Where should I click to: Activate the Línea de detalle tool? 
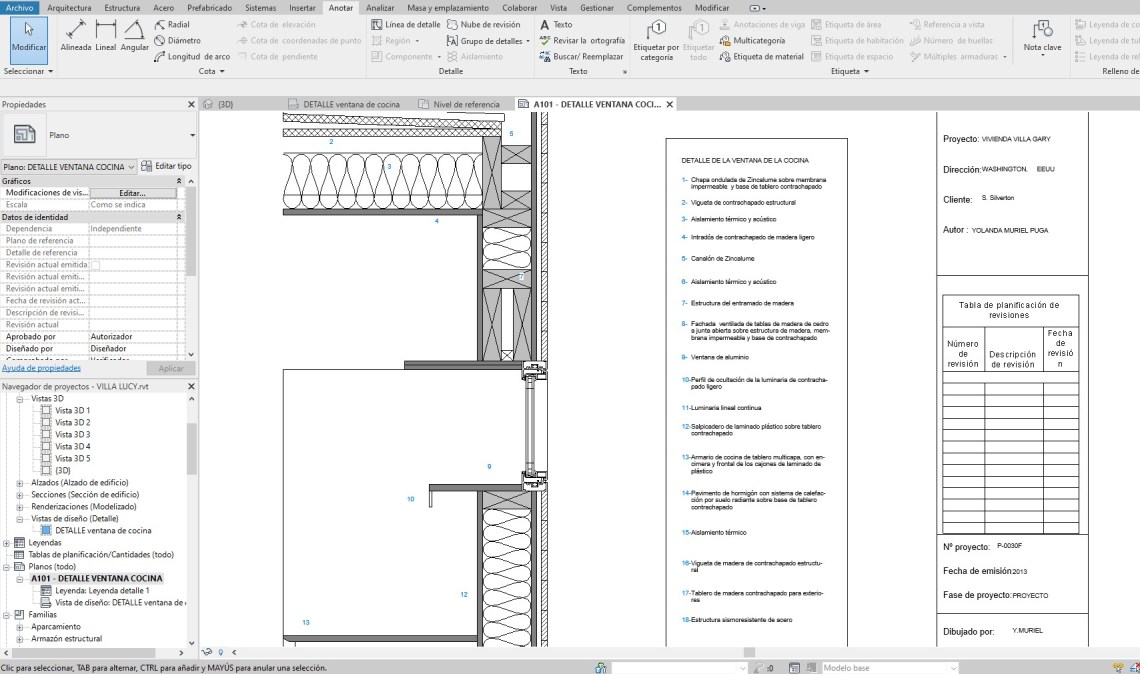click(405, 24)
